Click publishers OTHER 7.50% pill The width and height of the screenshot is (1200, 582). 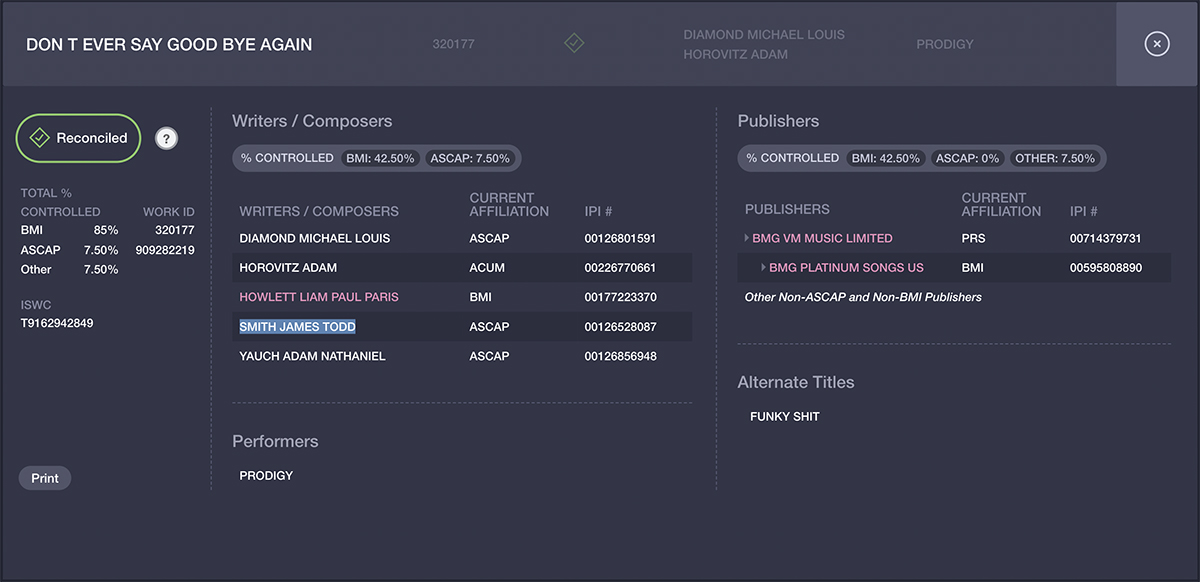coord(1055,158)
